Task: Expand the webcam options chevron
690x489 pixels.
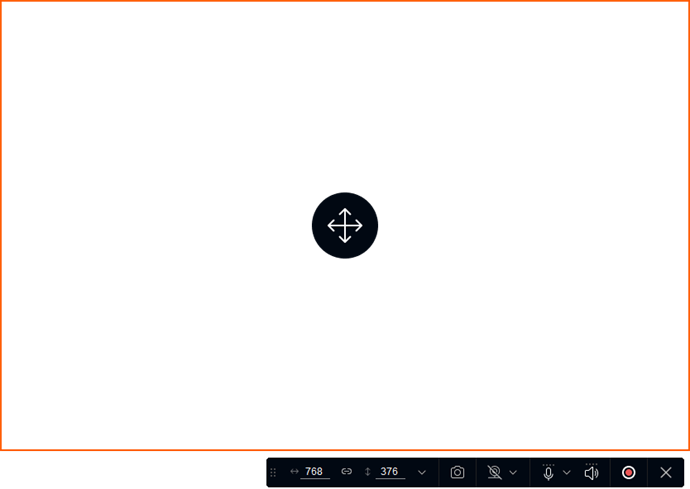Action: pos(513,473)
